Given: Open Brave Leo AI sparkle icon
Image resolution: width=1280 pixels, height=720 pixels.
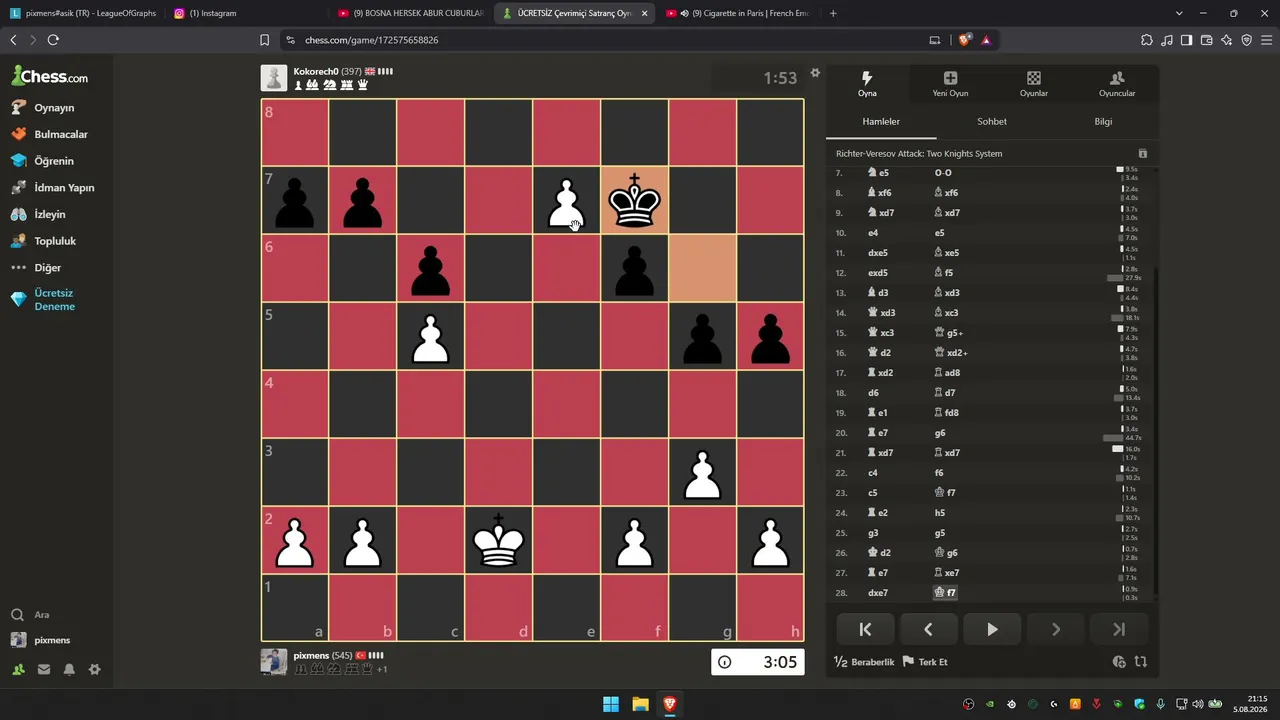Looking at the screenshot, I should [x=1226, y=40].
